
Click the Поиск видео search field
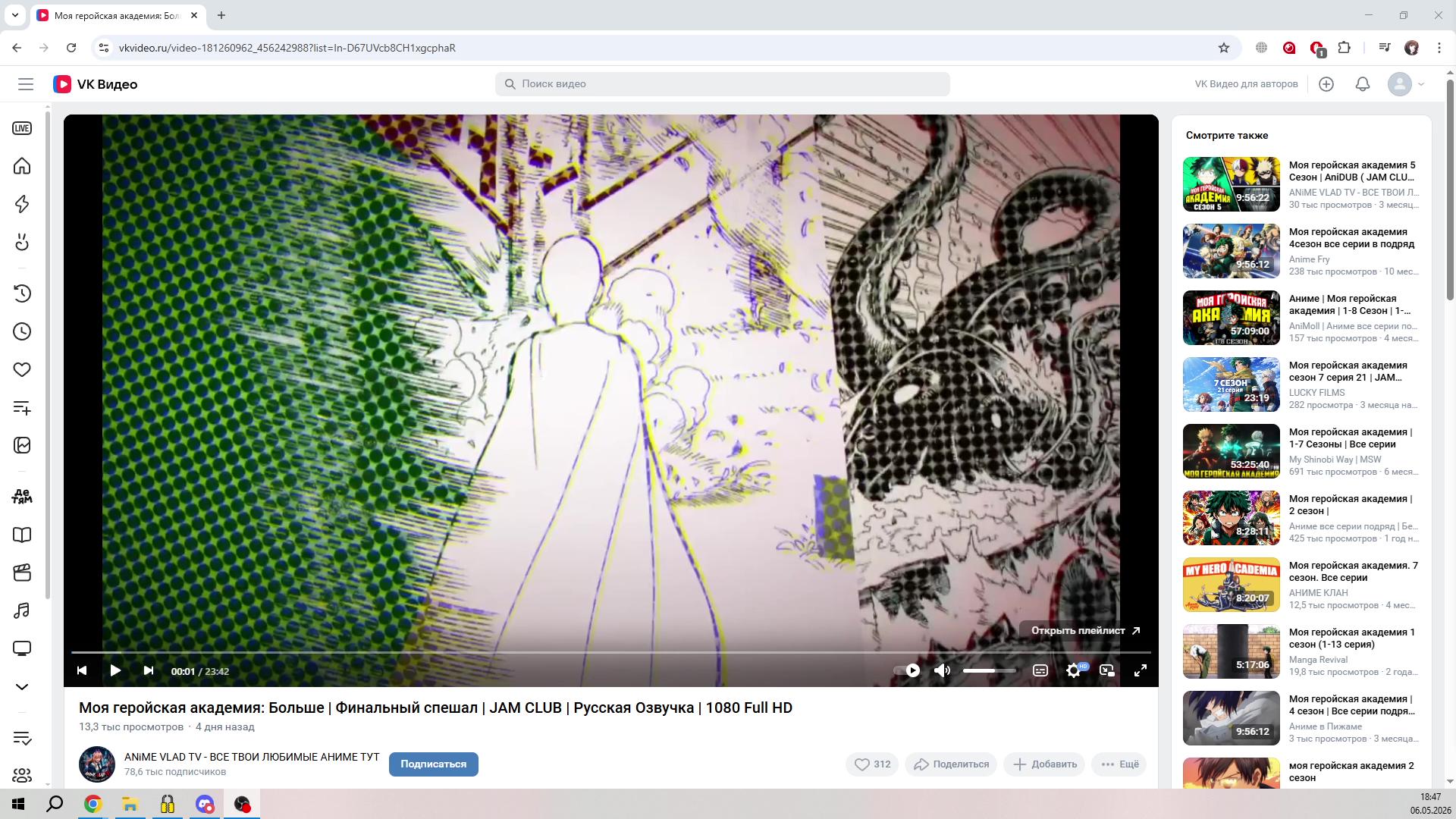pyautogui.click(x=723, y=84)
